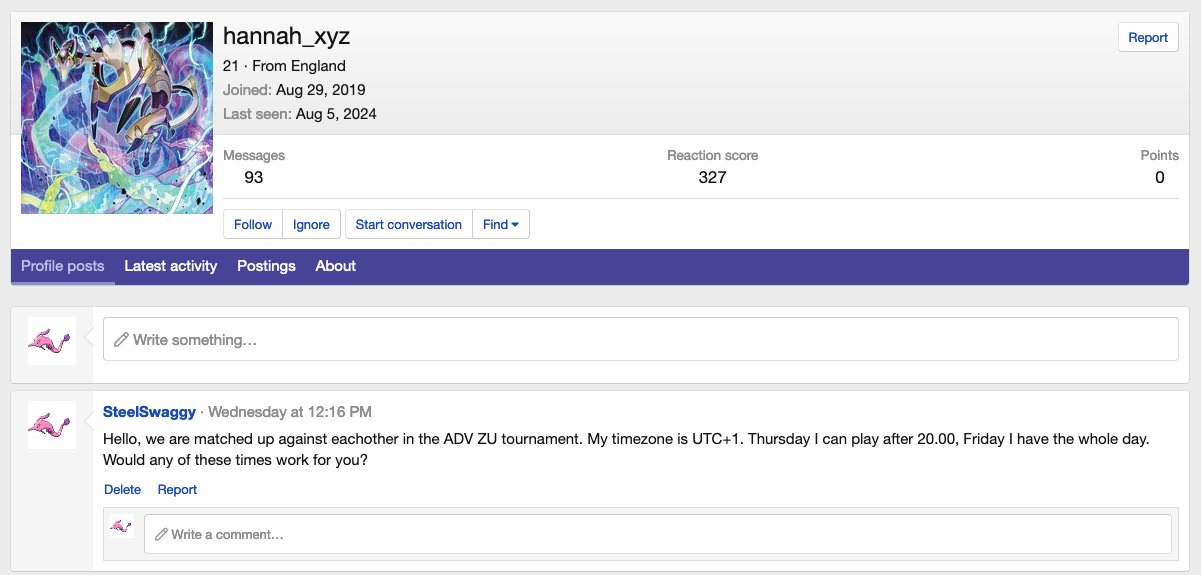Open the reaction score count 327
The image size is (1201, 575).
(712, 178)
